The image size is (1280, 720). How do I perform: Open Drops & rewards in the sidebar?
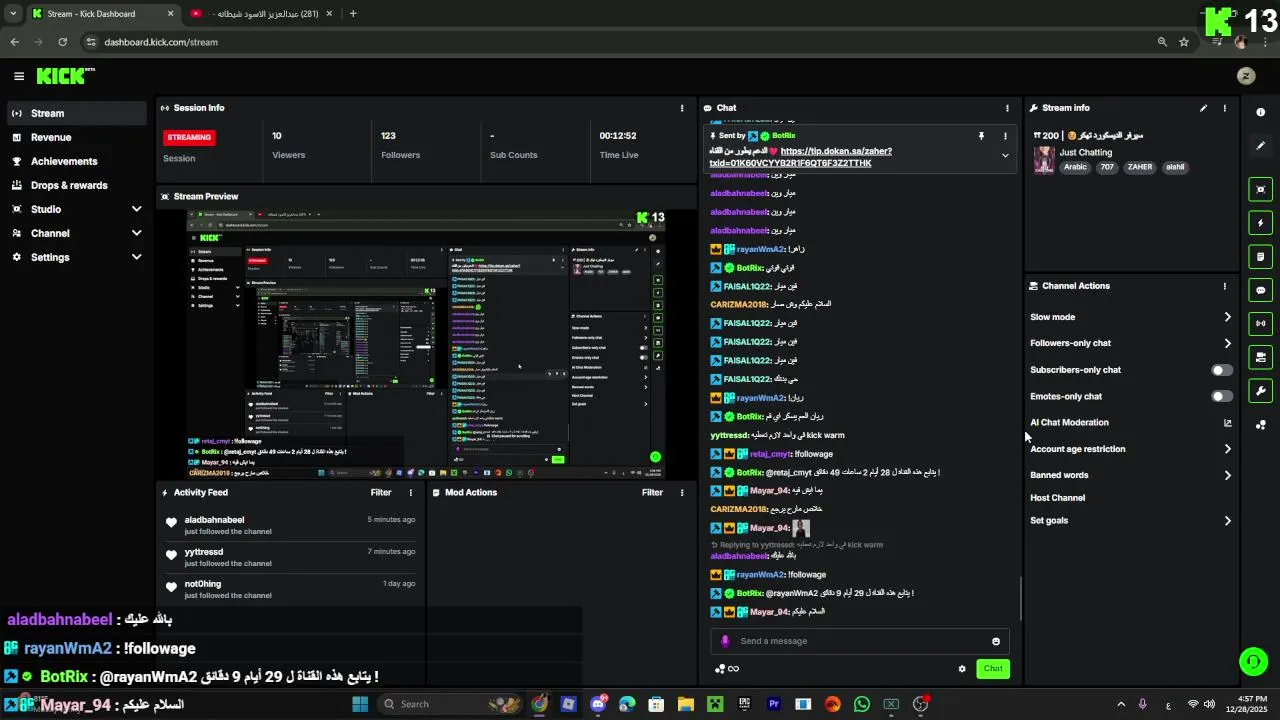click(x=76, y=185)
